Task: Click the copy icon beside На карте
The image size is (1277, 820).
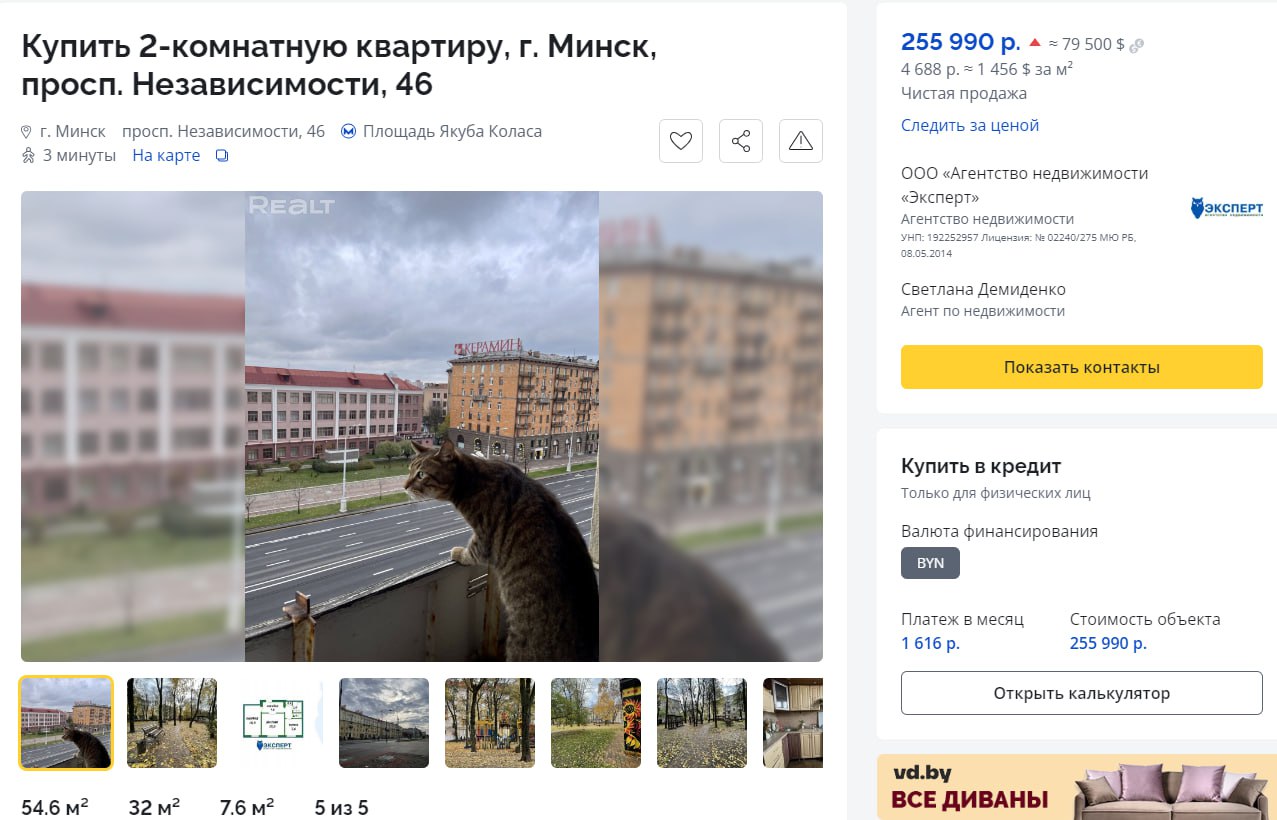Action: point(222,156)
